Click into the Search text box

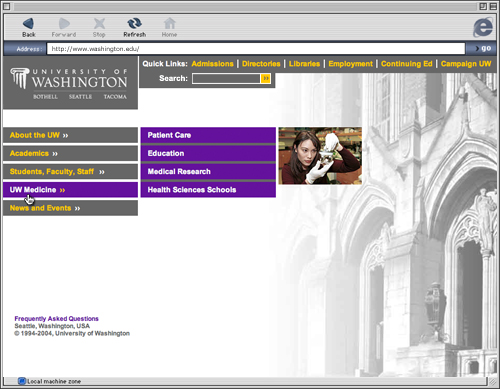point(226,78)
